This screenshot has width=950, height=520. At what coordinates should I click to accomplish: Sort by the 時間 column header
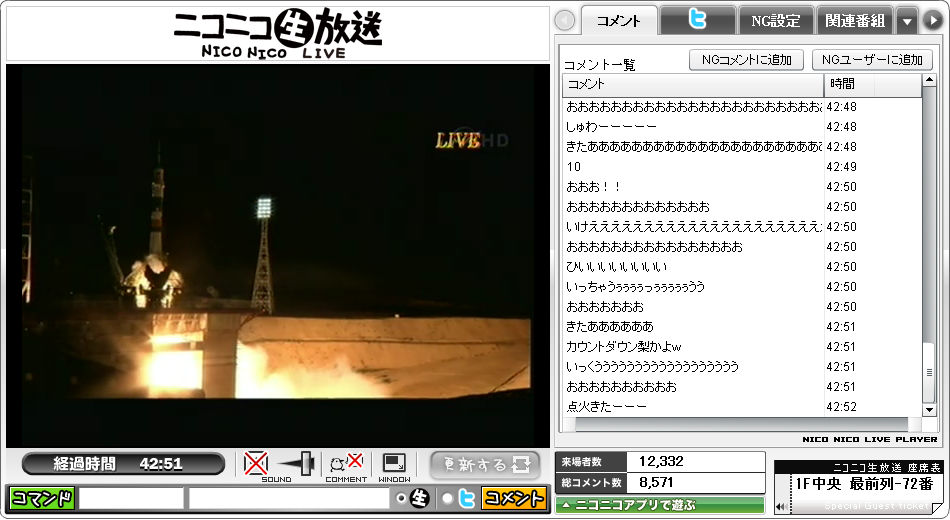872,84
